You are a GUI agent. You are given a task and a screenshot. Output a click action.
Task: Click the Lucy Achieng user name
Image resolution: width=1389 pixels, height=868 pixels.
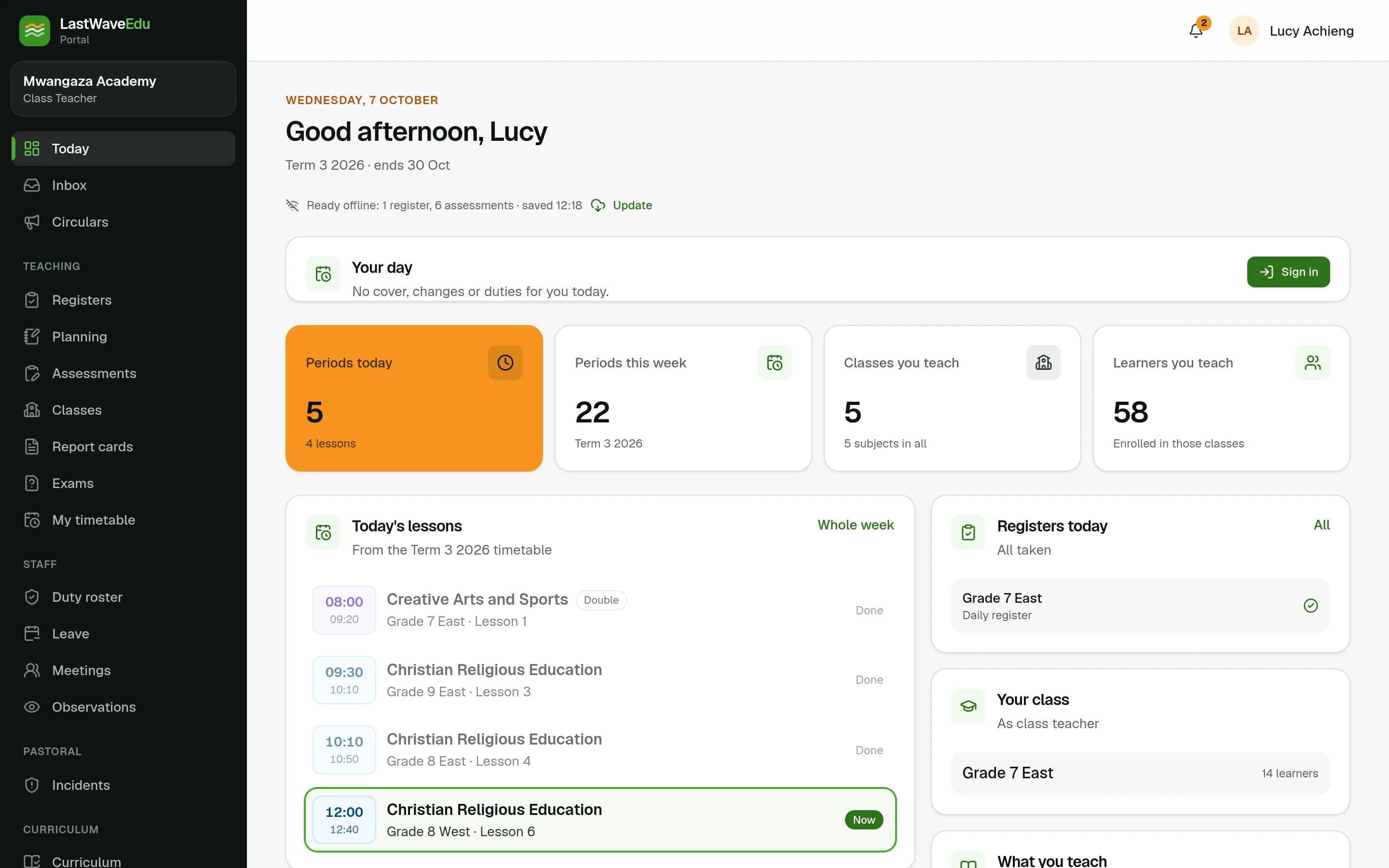(1311, 31)
